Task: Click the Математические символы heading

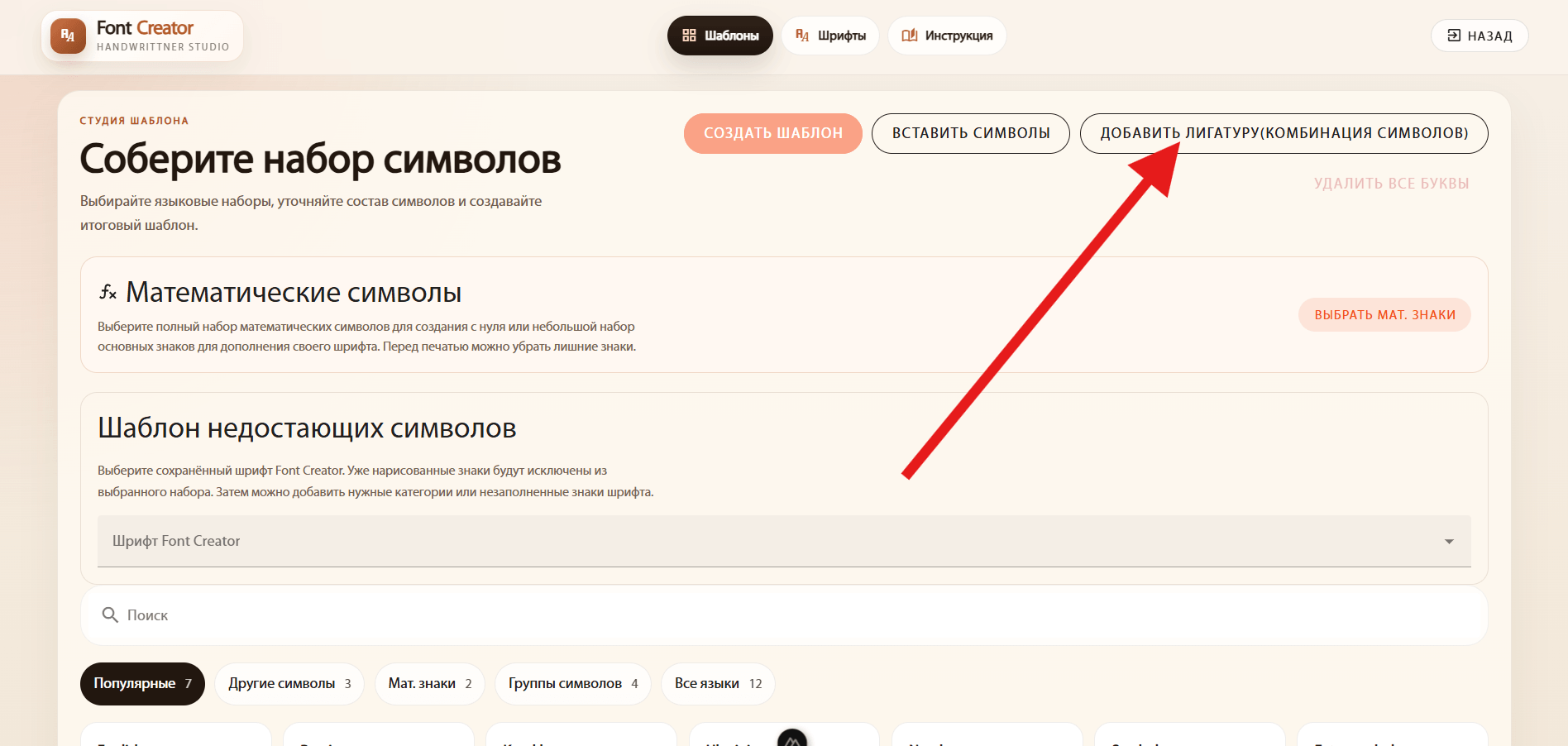Action: [294, 293]
